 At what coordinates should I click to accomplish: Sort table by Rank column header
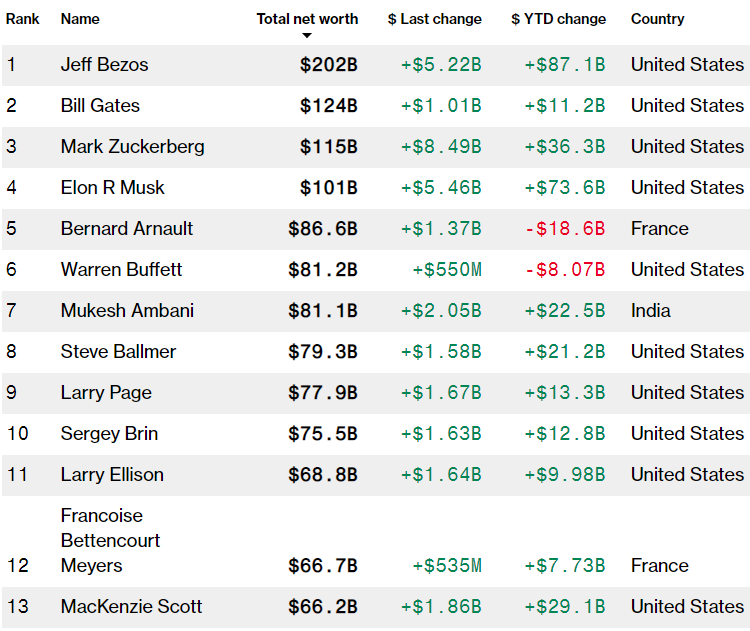point(22,19)
